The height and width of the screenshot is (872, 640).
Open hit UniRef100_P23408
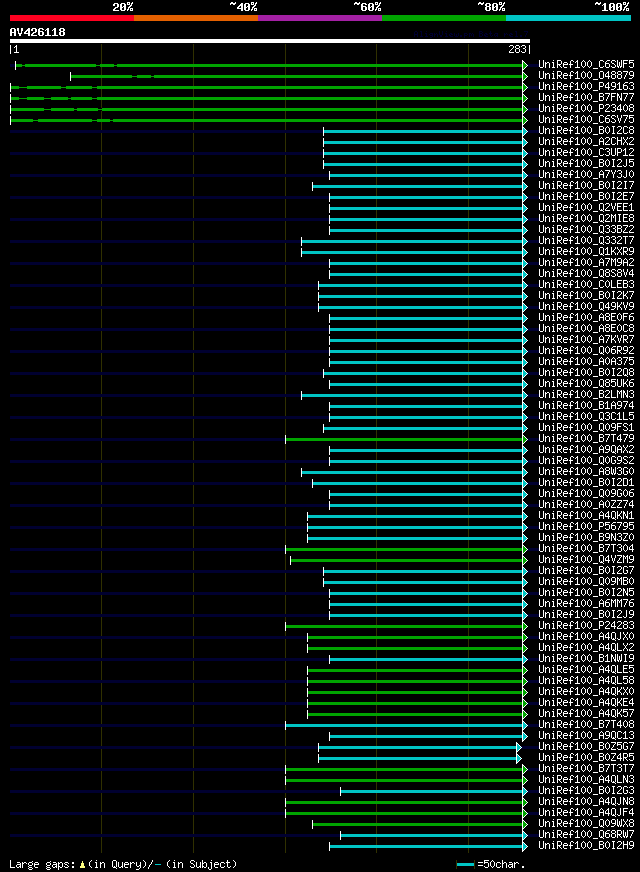(x=586, y=108)
